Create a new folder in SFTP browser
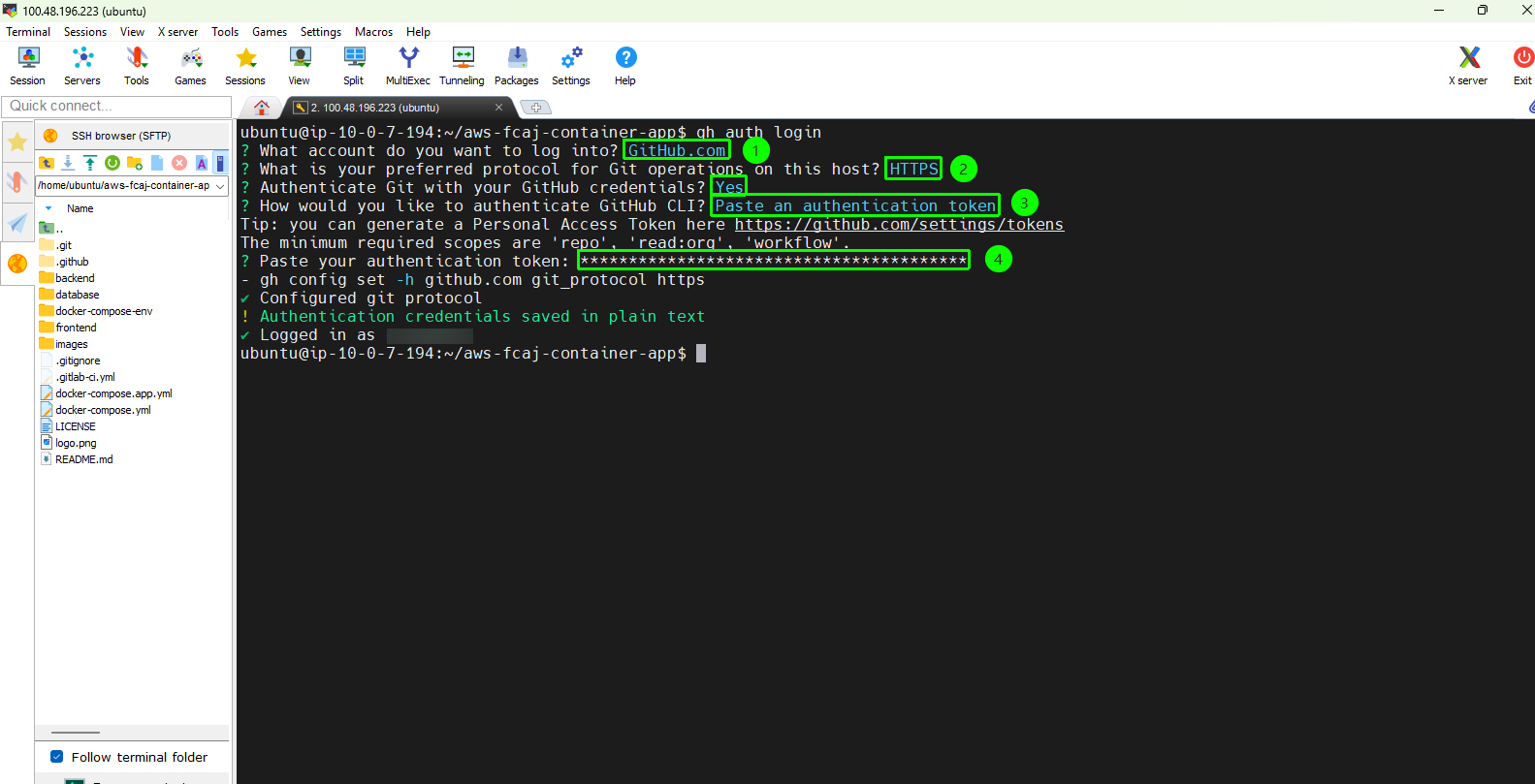This screenshot has height=784, width=1535. click(x=135, y=163)
